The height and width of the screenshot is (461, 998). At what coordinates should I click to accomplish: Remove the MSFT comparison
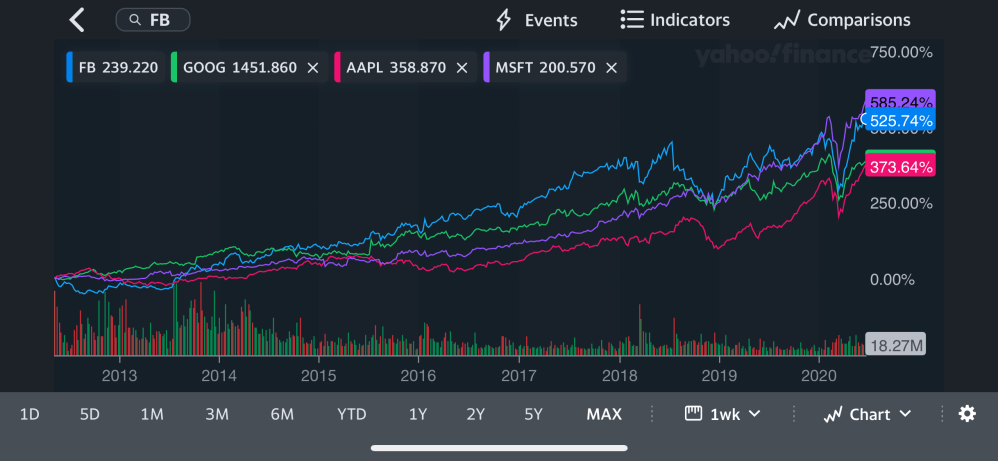tap(612, 68)
